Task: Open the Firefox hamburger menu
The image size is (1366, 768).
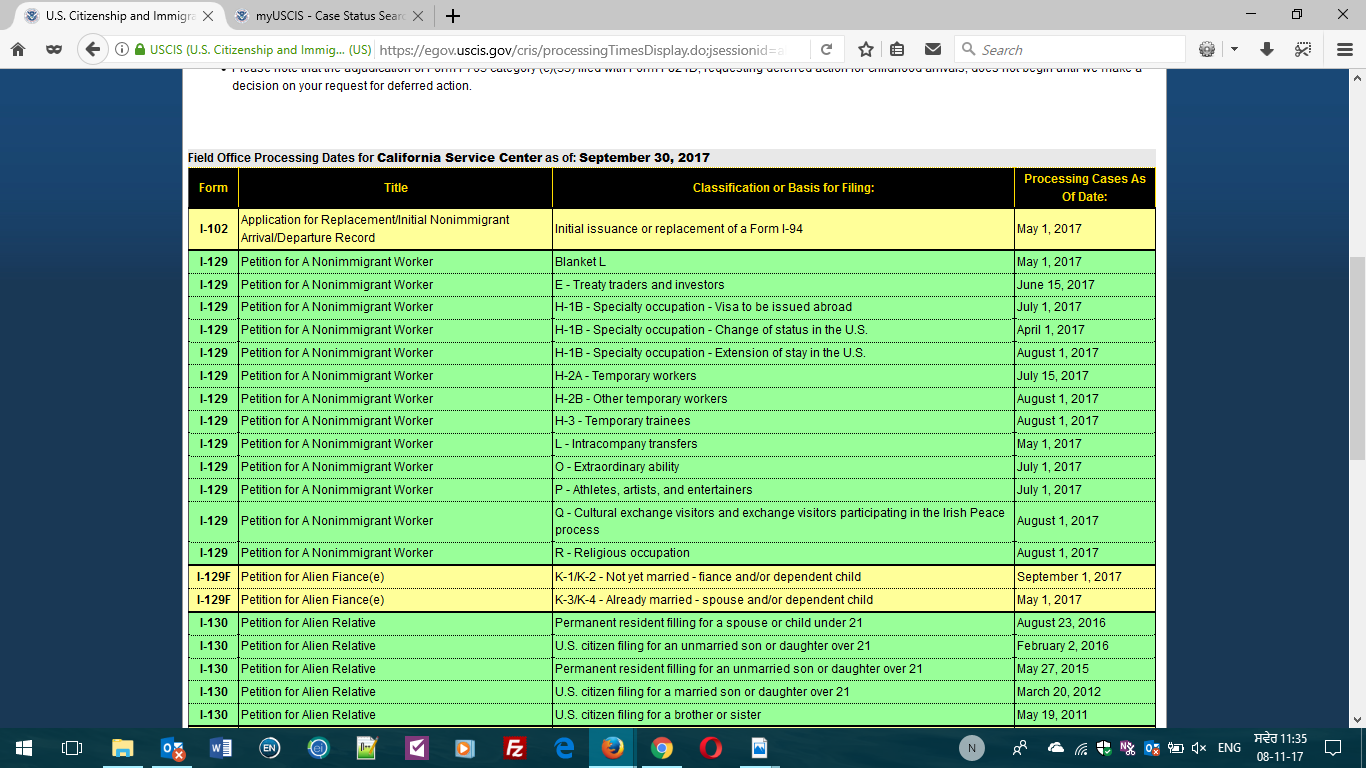Action: pos(1344,49)
